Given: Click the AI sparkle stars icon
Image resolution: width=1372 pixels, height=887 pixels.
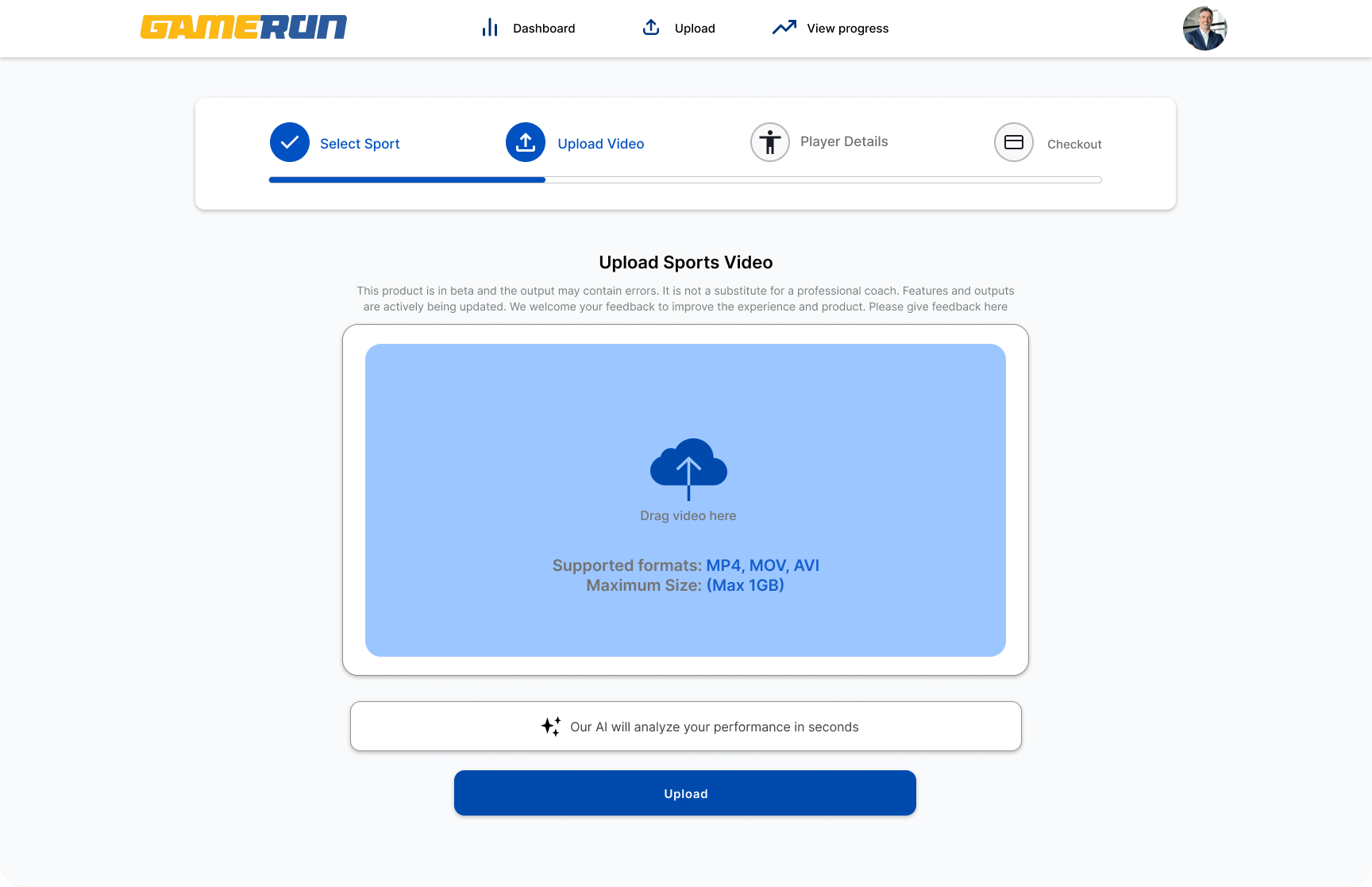Looking at the screenshot, I should point(551,727).
